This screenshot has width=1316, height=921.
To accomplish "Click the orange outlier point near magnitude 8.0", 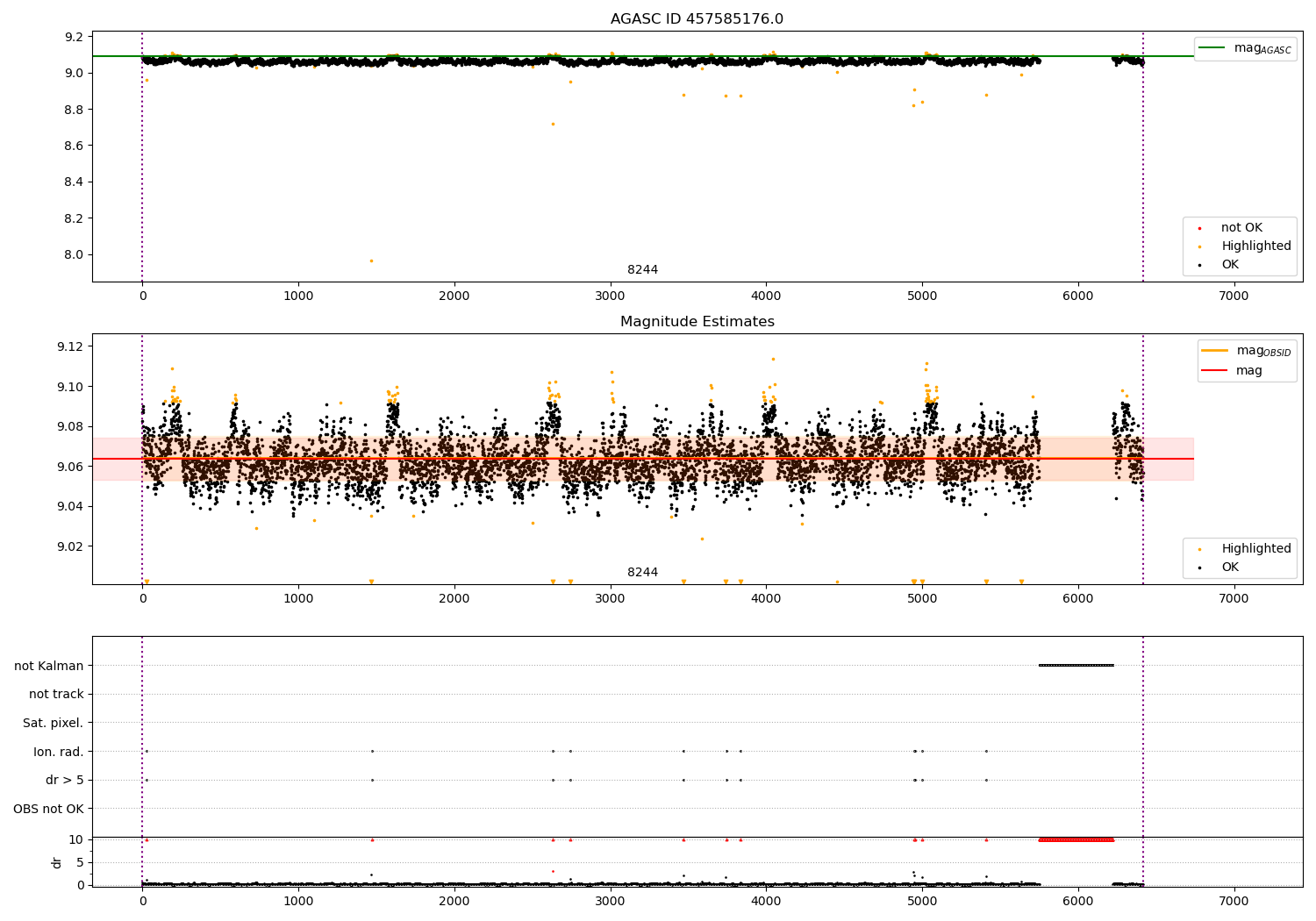I will 371,261.
